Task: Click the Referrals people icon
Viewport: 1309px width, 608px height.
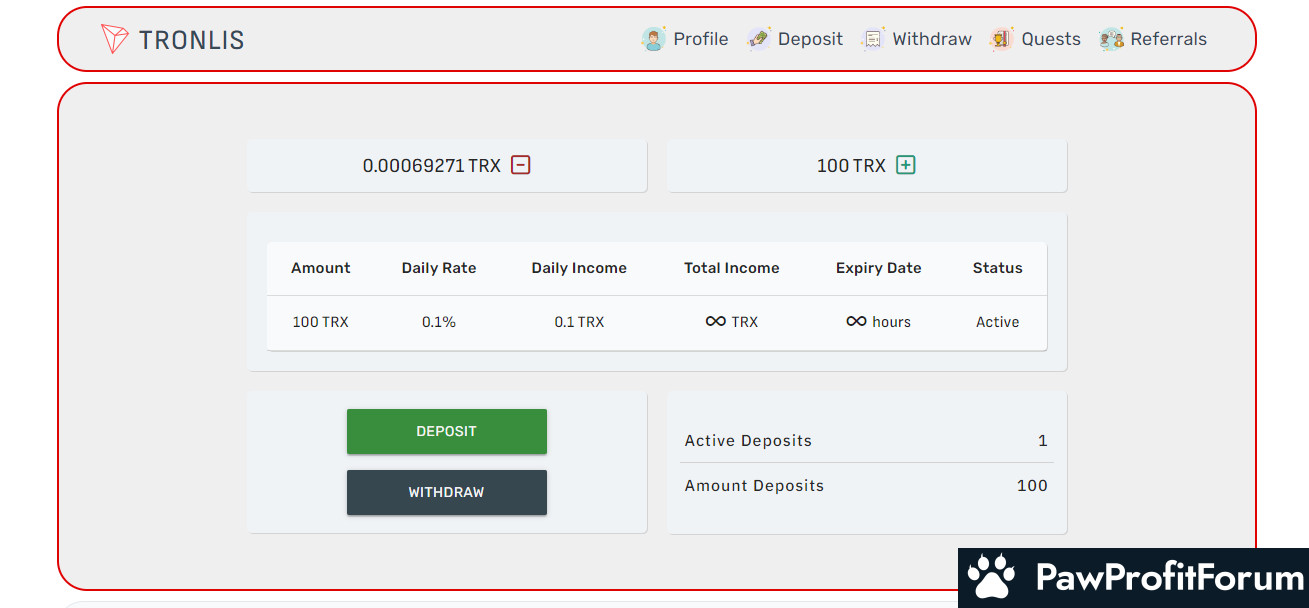Action: point(1111,39)
